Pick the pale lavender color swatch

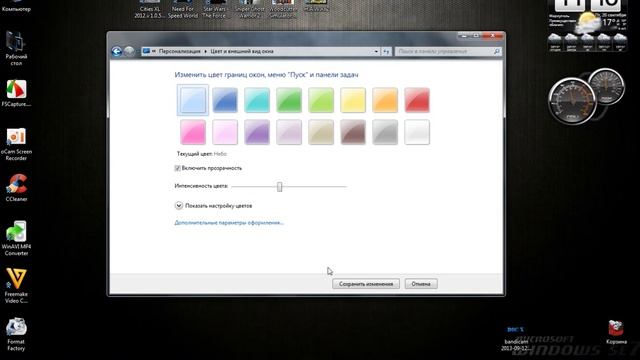pos(289,132)
